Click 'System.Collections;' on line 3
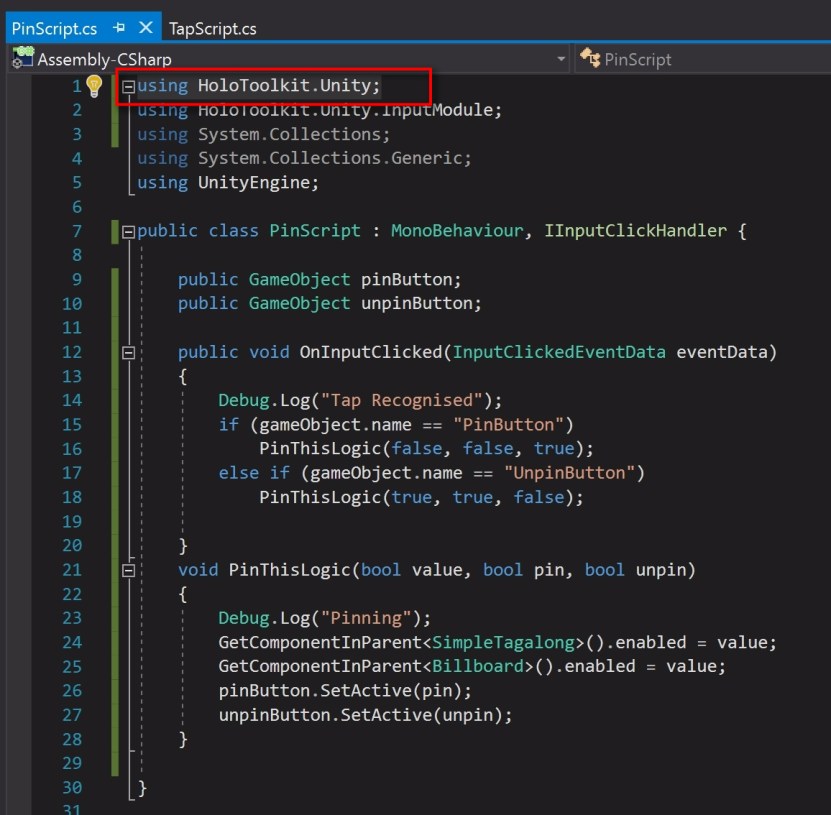This screenshot has width=831, height=815. click(x=294, y=135)
